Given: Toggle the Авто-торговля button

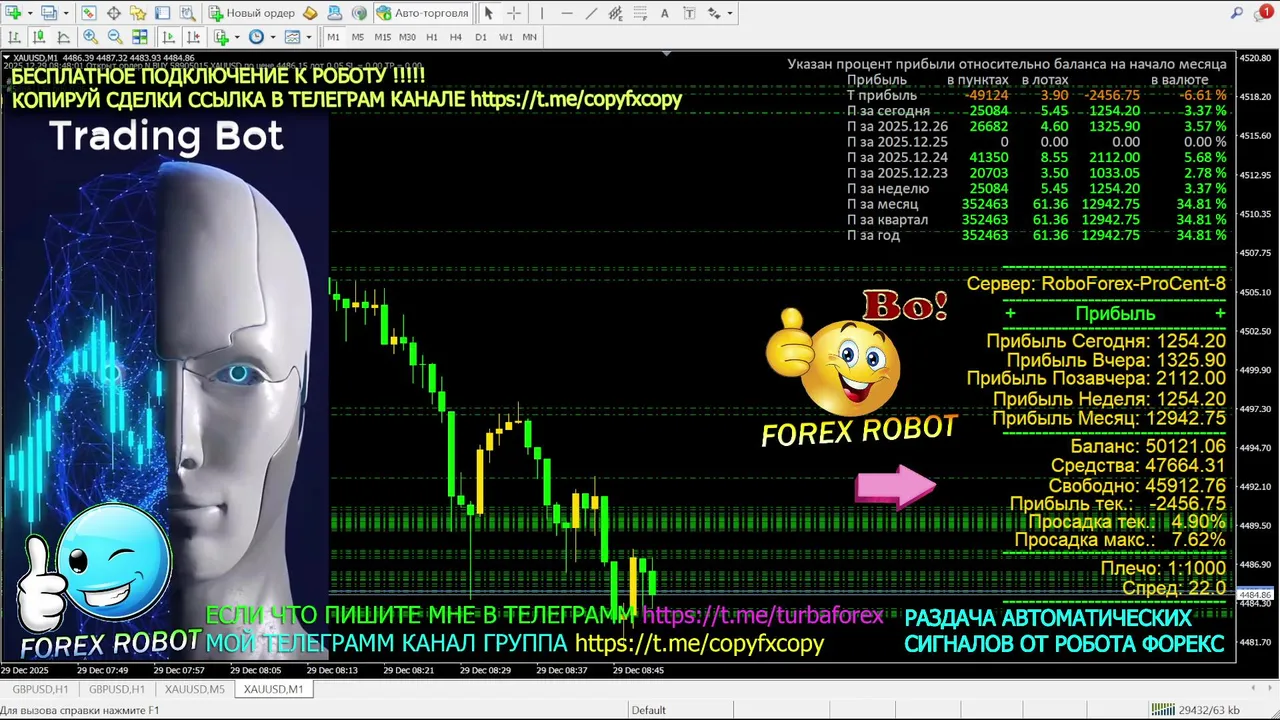Looking at the screenshot, I should pyautogui.click(x=423, y=13).
